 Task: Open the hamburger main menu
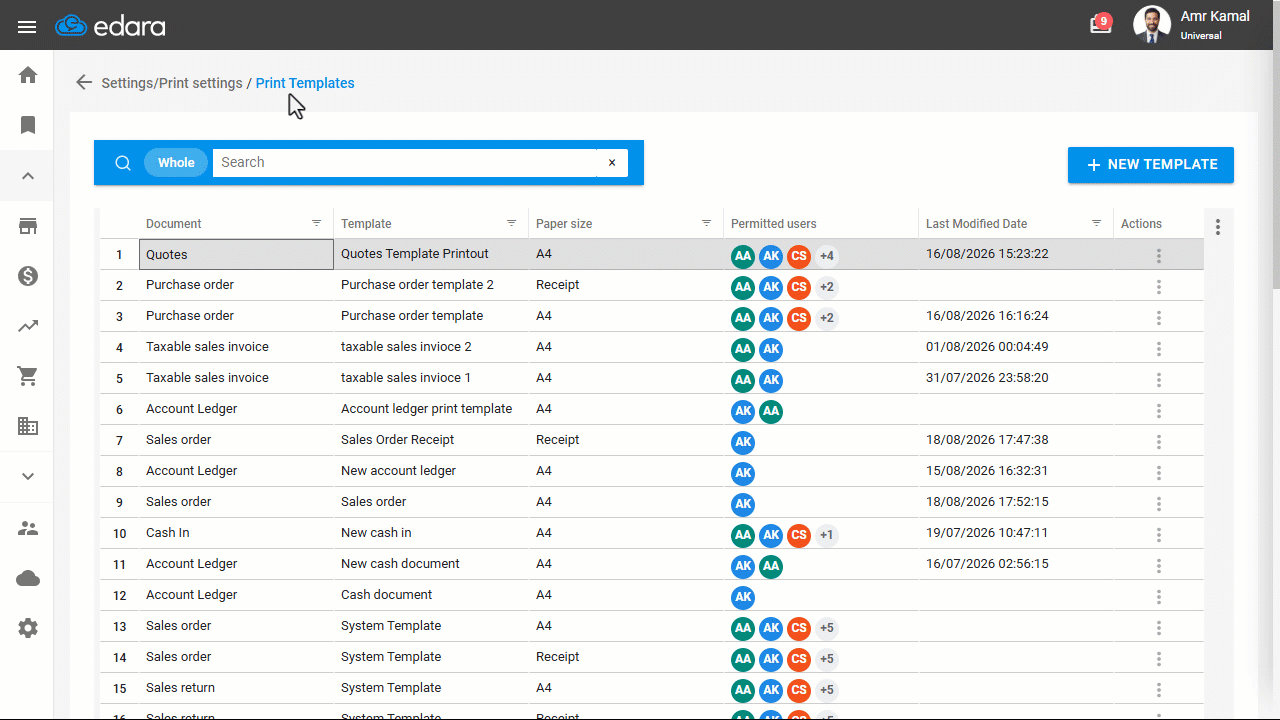[x=27, y=27]
